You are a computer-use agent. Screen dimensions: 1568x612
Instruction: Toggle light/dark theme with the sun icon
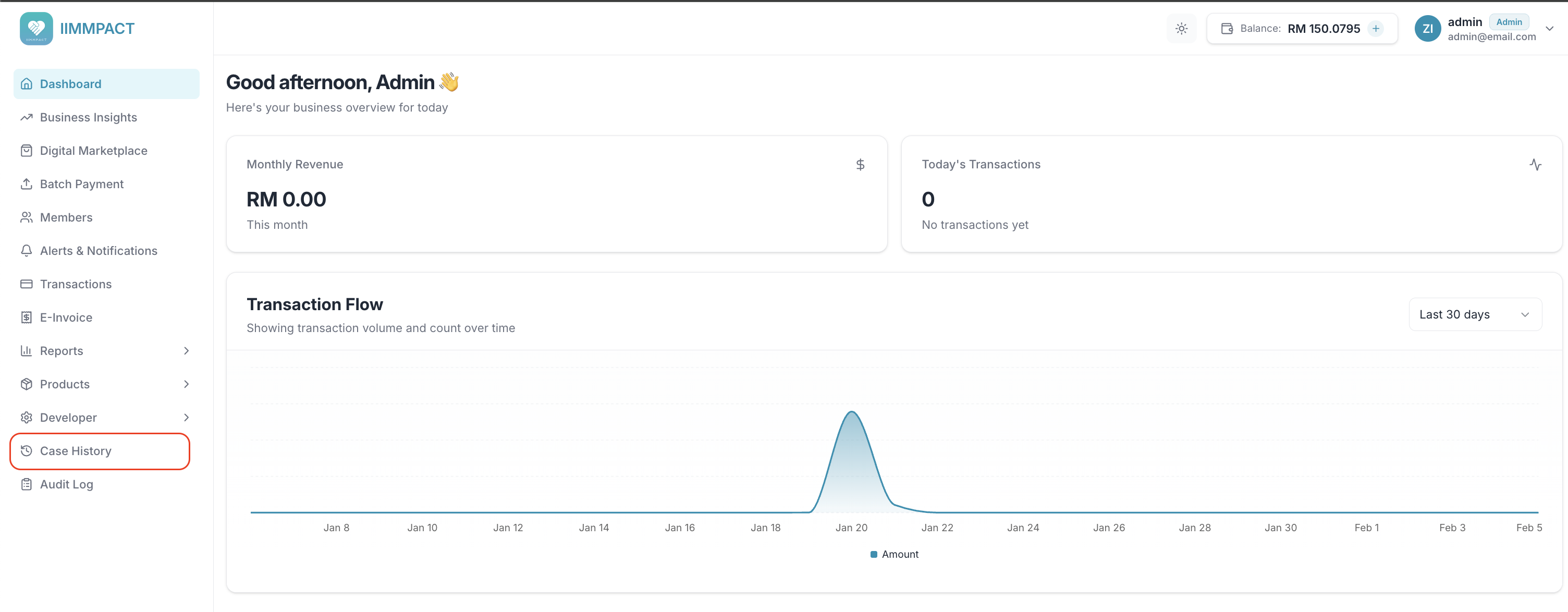(x=1181, y=28)
